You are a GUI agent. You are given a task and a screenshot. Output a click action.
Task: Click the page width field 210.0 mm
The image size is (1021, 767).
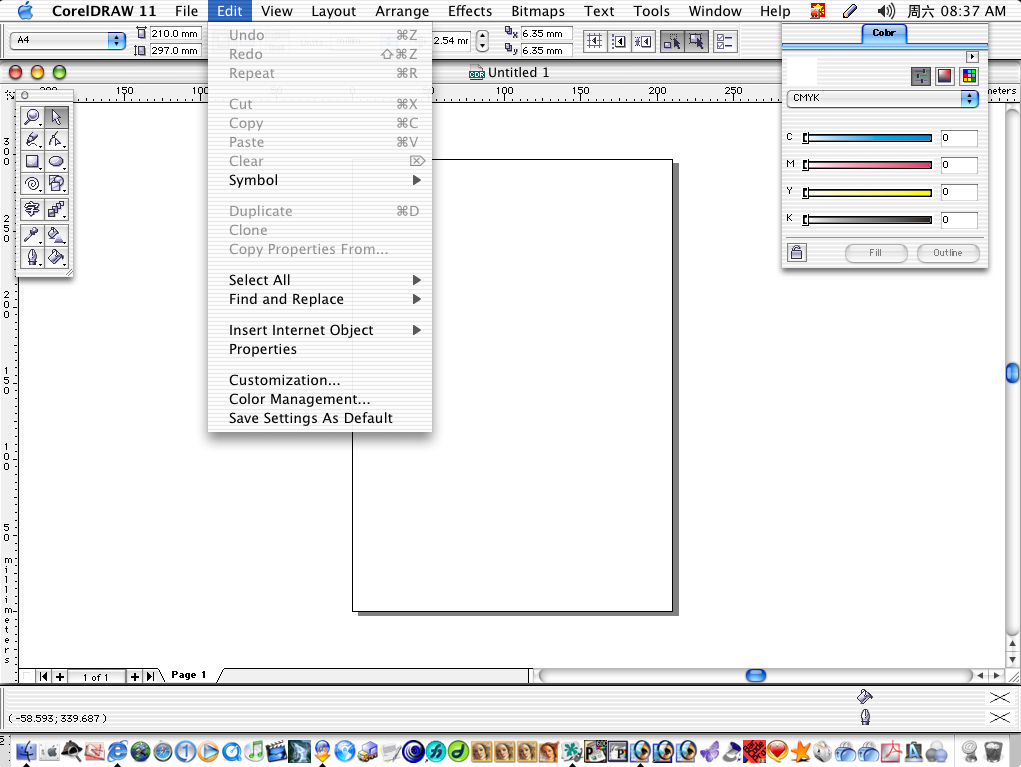tap(175, 33)
